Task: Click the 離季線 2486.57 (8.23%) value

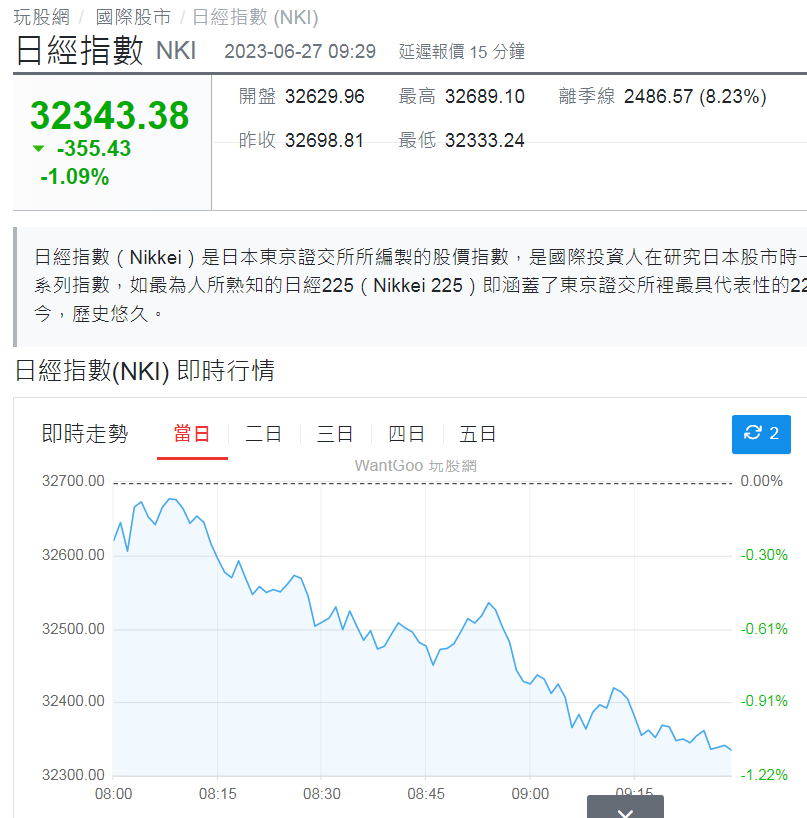Action: tap(694, 97)
